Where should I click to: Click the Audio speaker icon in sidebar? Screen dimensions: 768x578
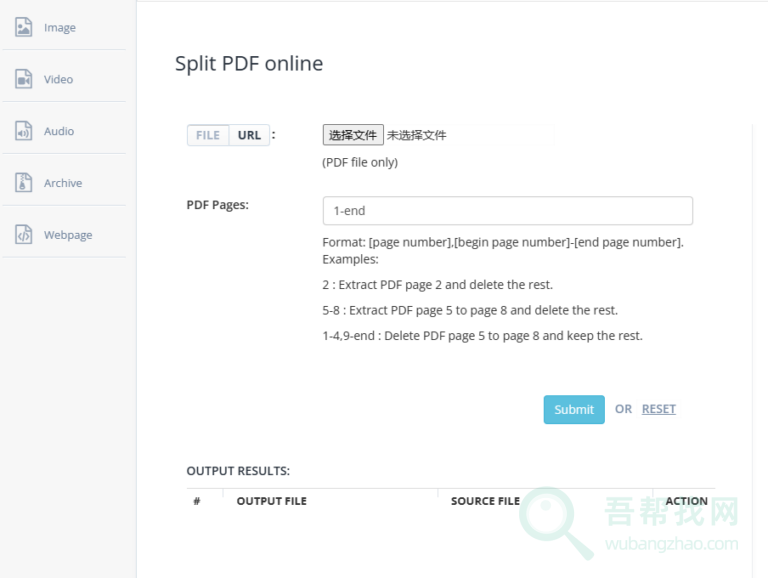click(23, 131)
